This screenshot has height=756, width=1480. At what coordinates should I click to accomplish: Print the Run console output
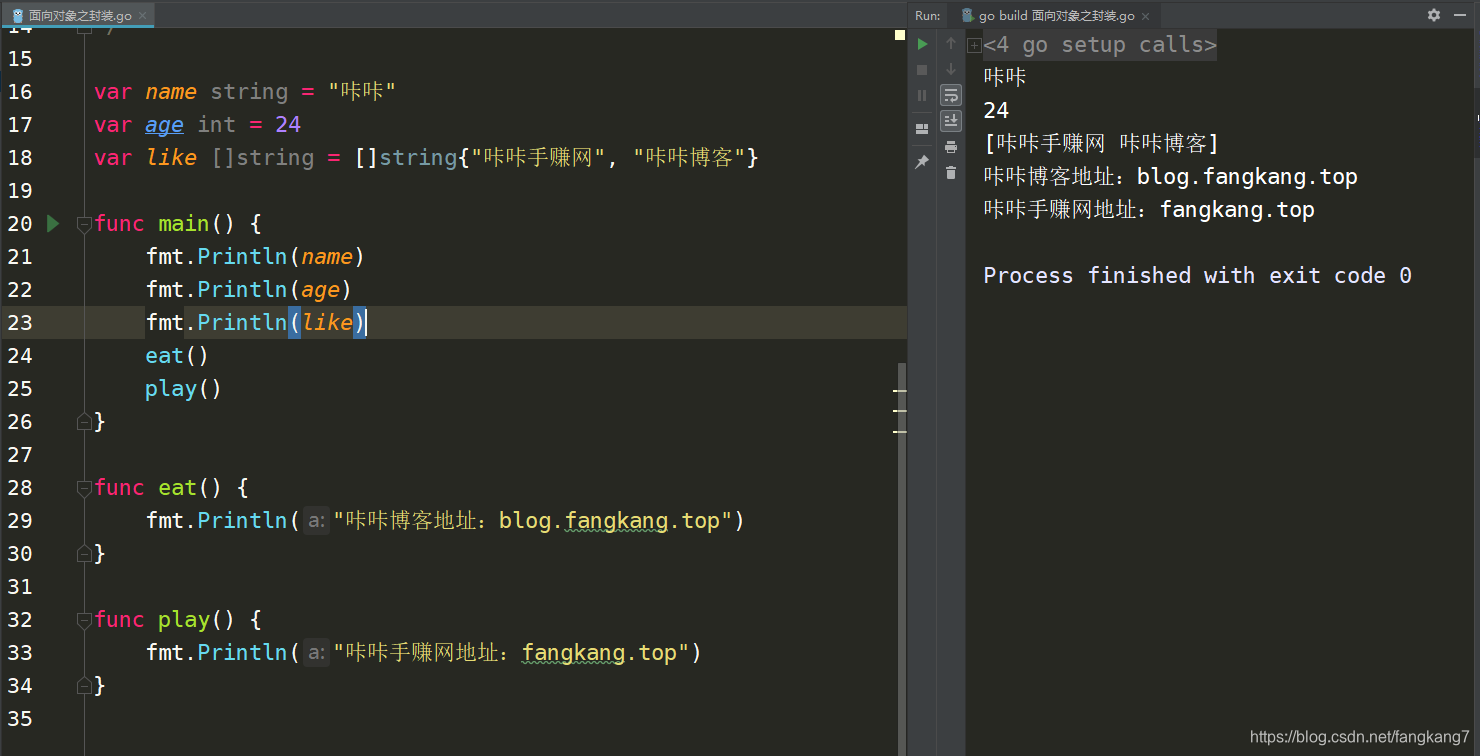tap(951, 147)
